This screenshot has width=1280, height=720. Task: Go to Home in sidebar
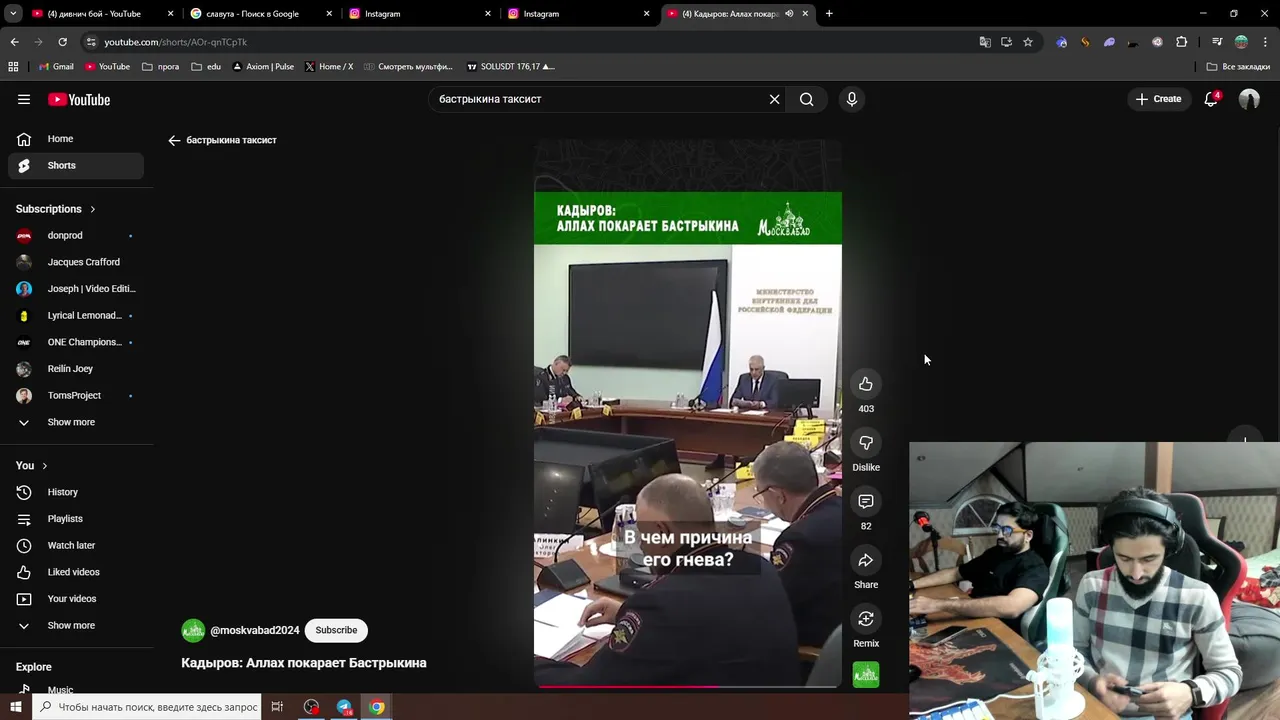[76, 139]
